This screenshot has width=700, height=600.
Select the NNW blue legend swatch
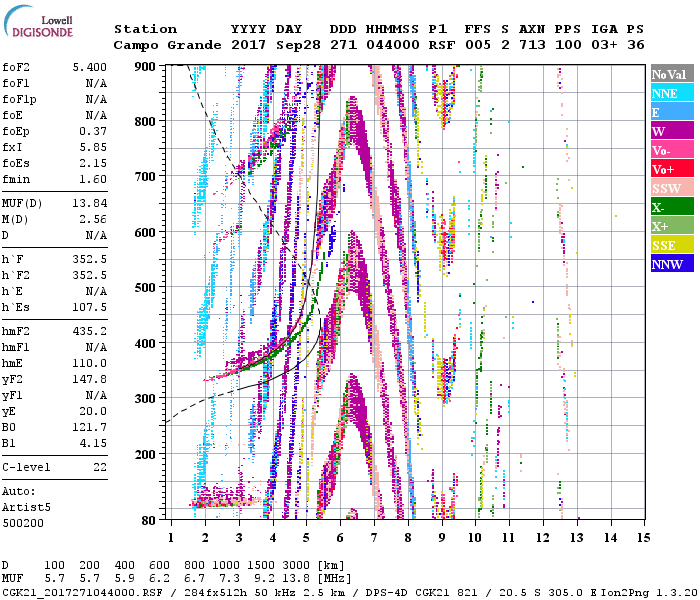(x=670, y=264)
